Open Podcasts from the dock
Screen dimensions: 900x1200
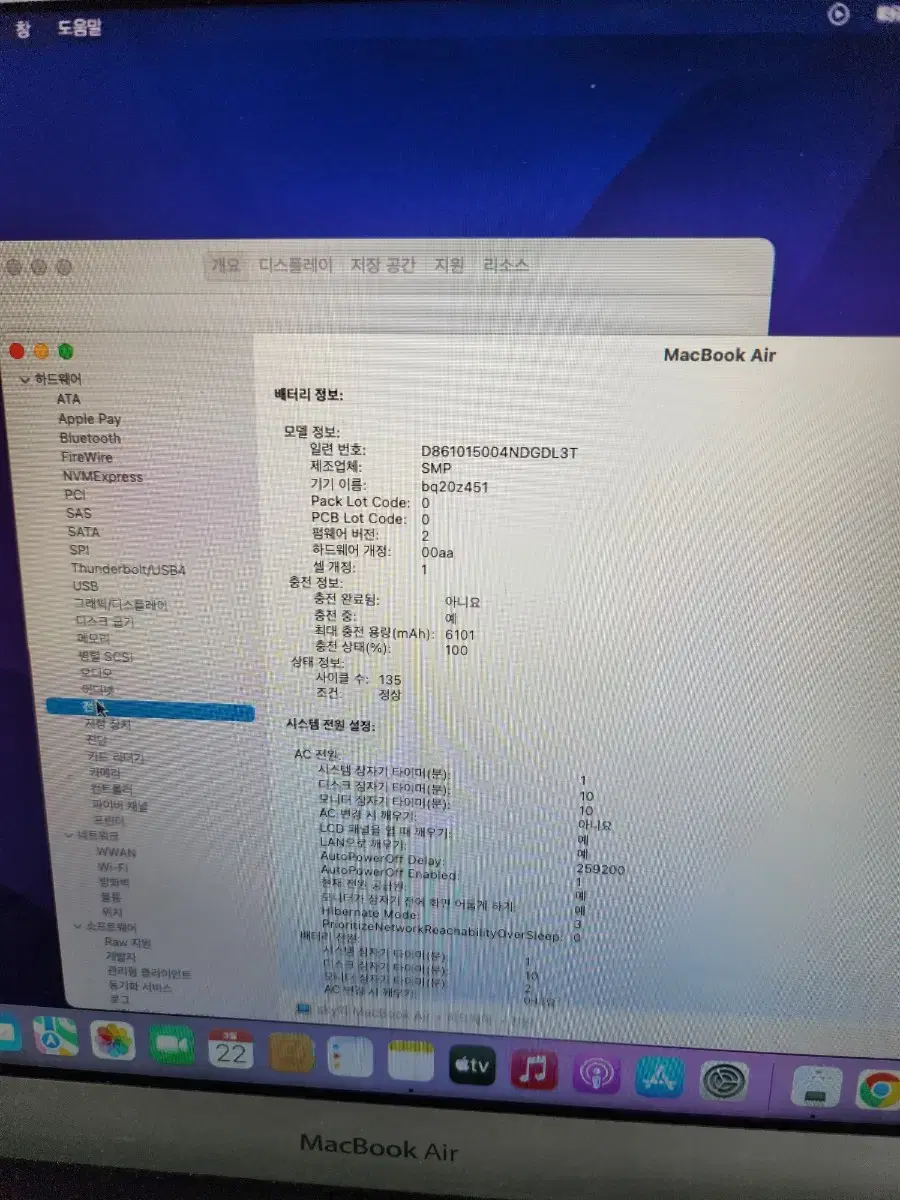(596, 1075)
